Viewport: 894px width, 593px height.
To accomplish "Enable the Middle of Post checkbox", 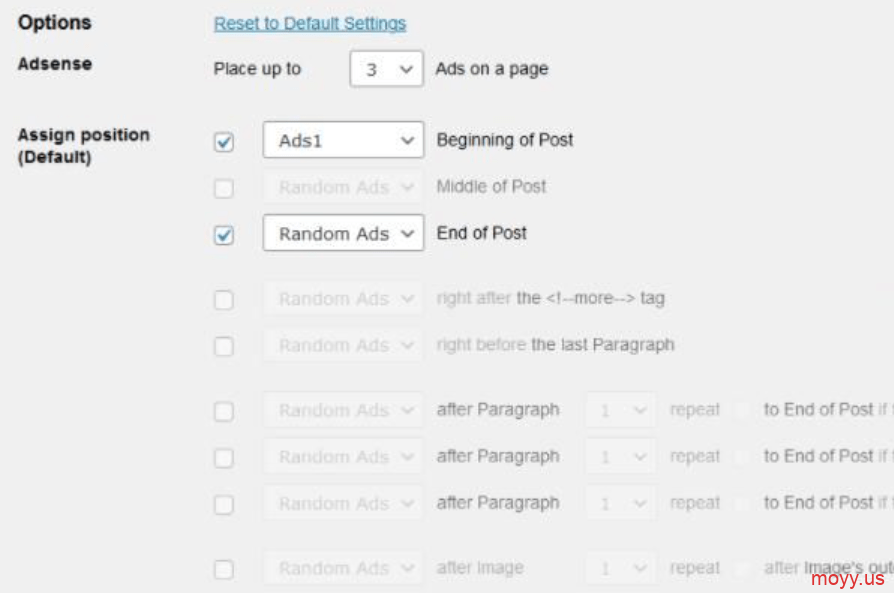I will 224,188.
